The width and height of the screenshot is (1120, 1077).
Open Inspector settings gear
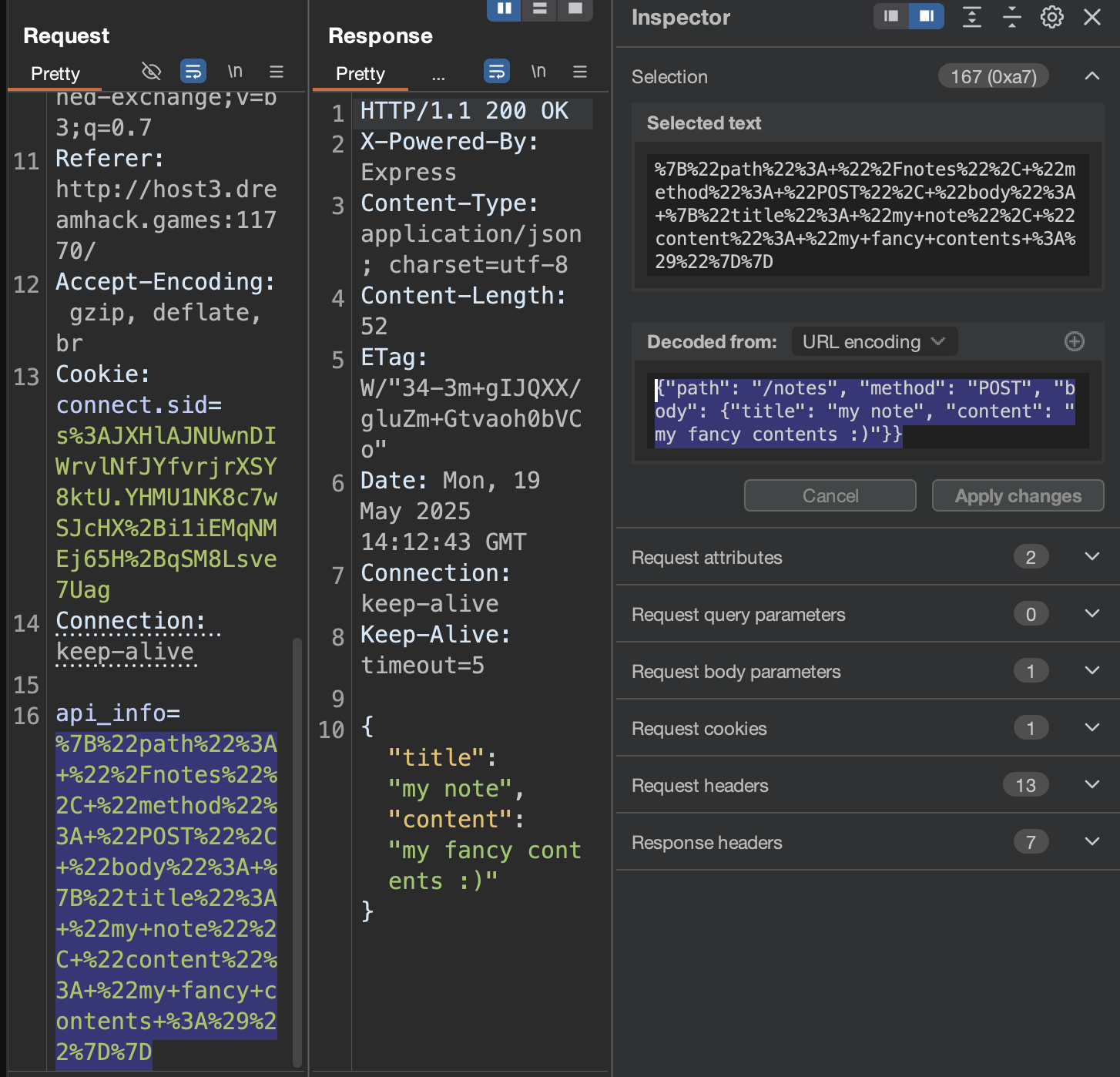(1052, 17)
